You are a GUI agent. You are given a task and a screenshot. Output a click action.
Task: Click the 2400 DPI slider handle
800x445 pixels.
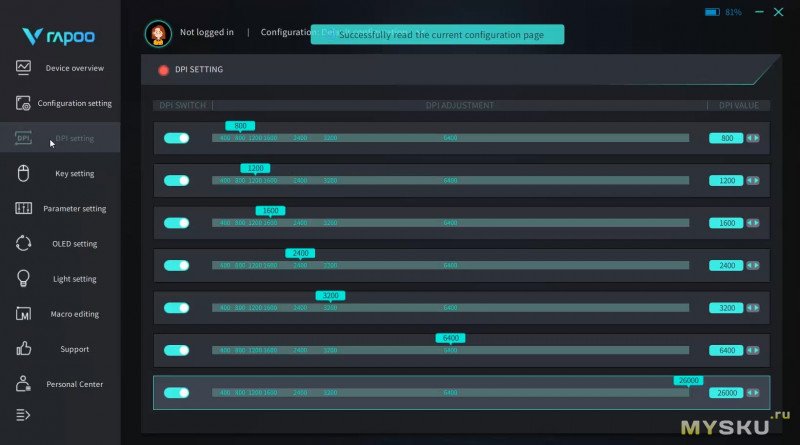[300, 254]
